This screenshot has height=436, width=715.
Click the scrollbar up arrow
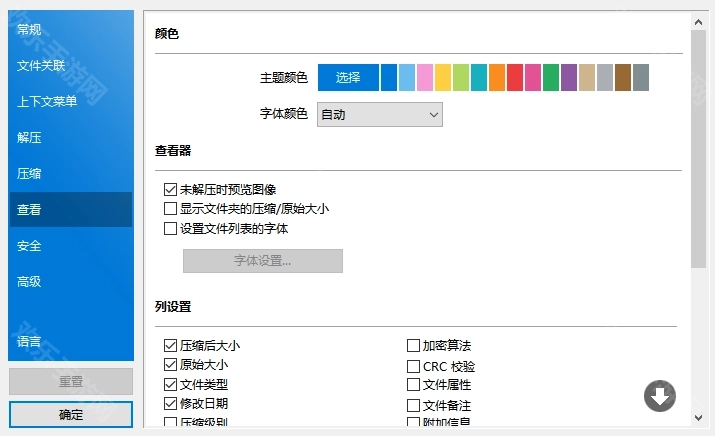(699, 21)
